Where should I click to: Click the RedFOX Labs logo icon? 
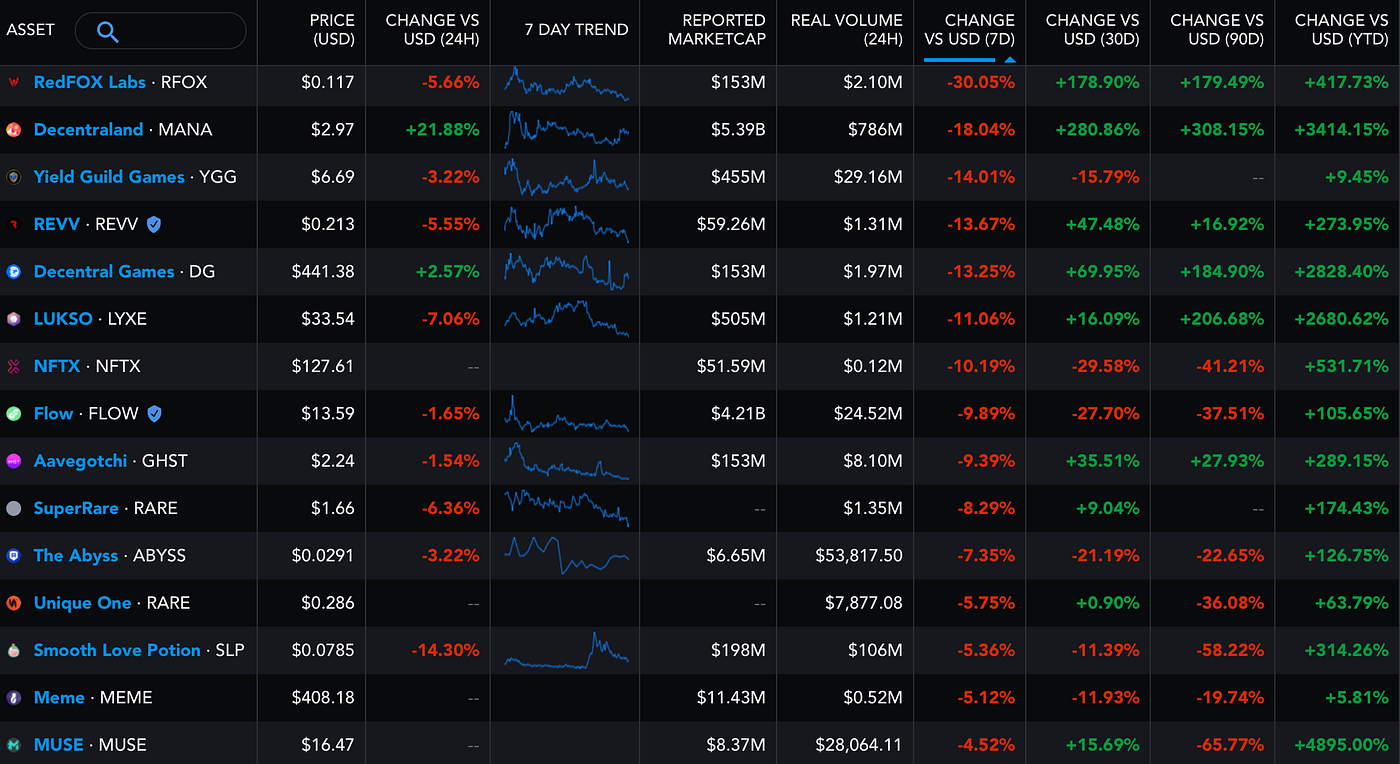[x=13, y=82]
